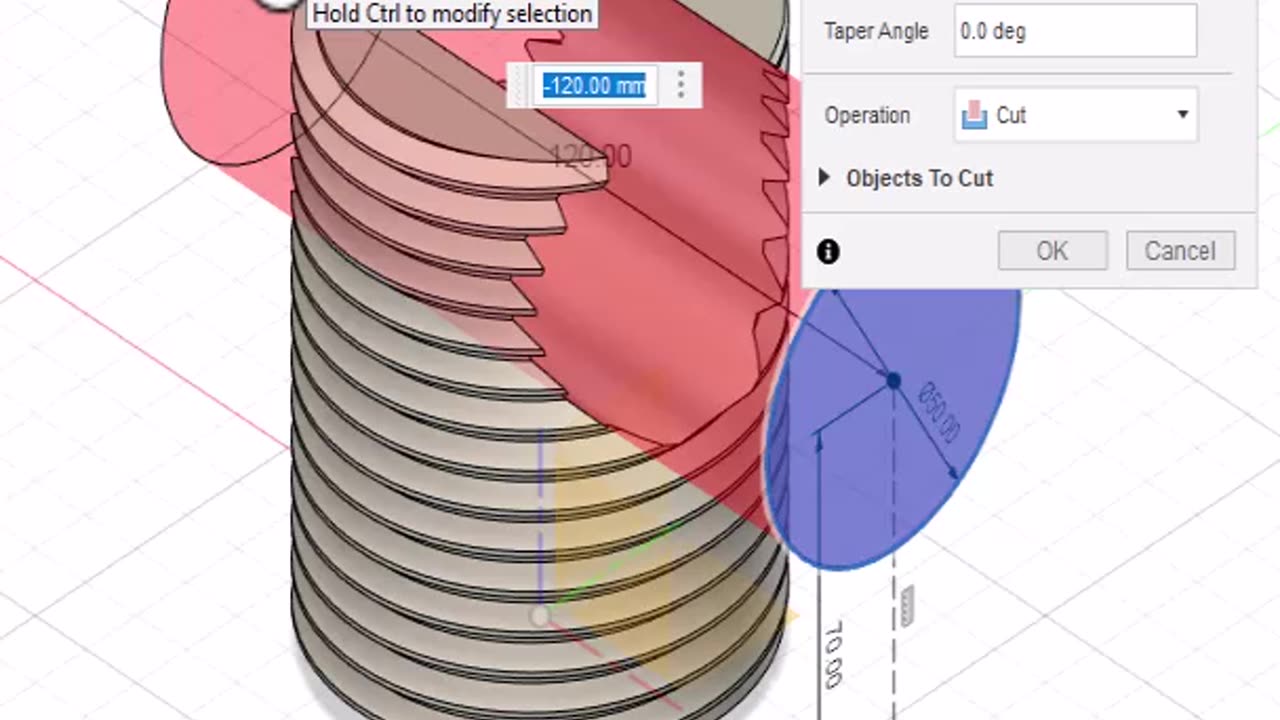The width and height of the screenshot is (1280, 720).
Task: Open the Operation dropdown set to Cut
Action: [1076, 115]
